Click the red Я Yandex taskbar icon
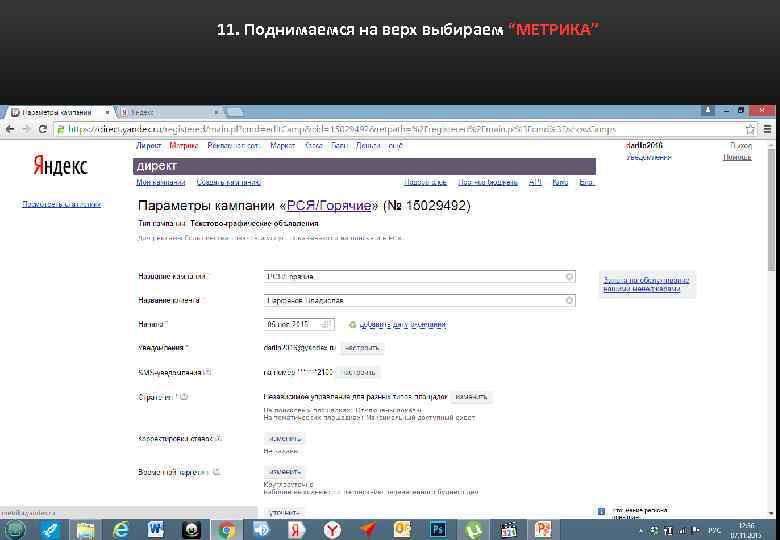 click(x=296, y=530)
